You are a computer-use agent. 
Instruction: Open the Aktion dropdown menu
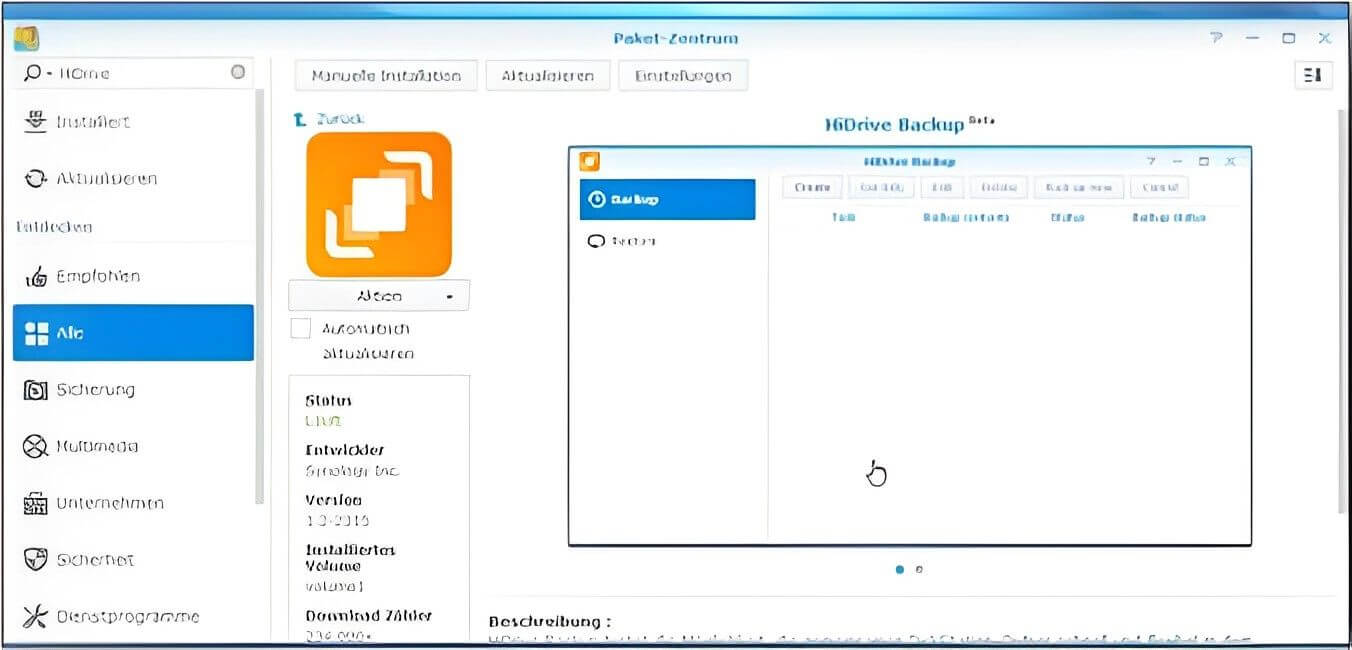(378, 295)
